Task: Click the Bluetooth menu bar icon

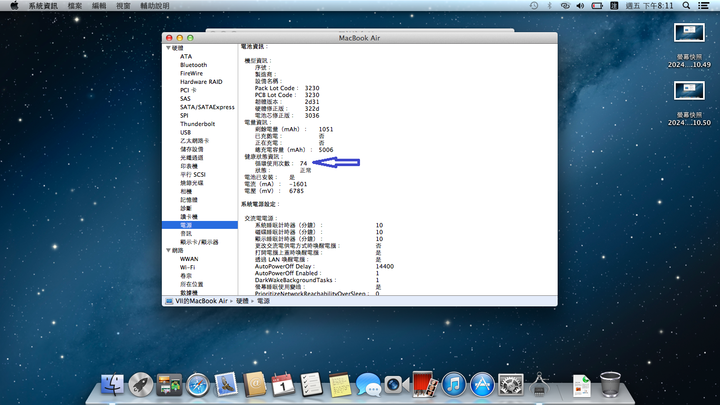Action: coord(549,6)
